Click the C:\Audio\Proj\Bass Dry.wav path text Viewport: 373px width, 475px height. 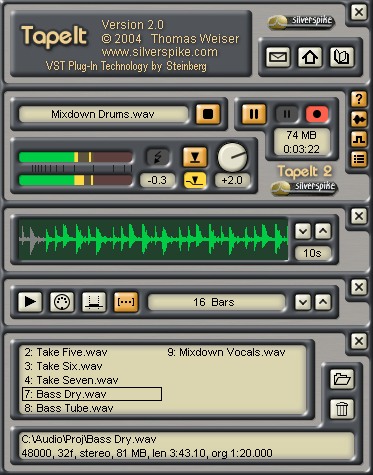point(89,439)
